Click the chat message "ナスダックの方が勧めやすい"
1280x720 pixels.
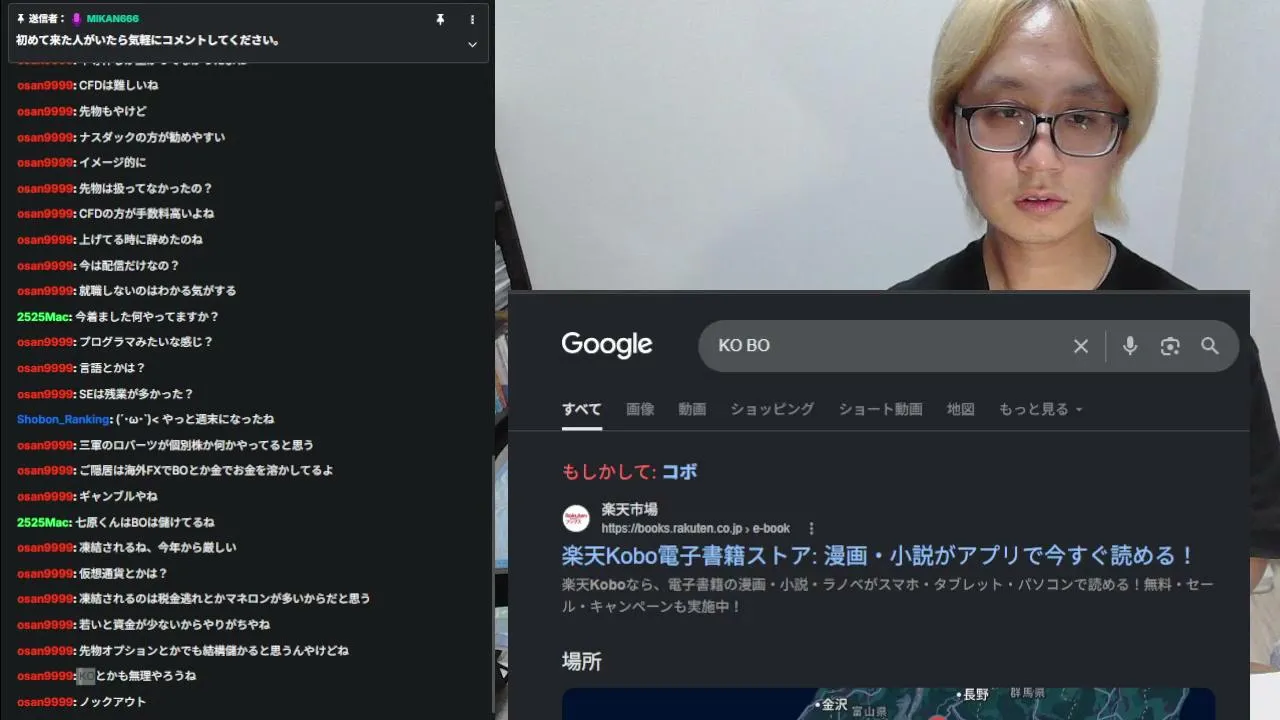pos(152,138)
